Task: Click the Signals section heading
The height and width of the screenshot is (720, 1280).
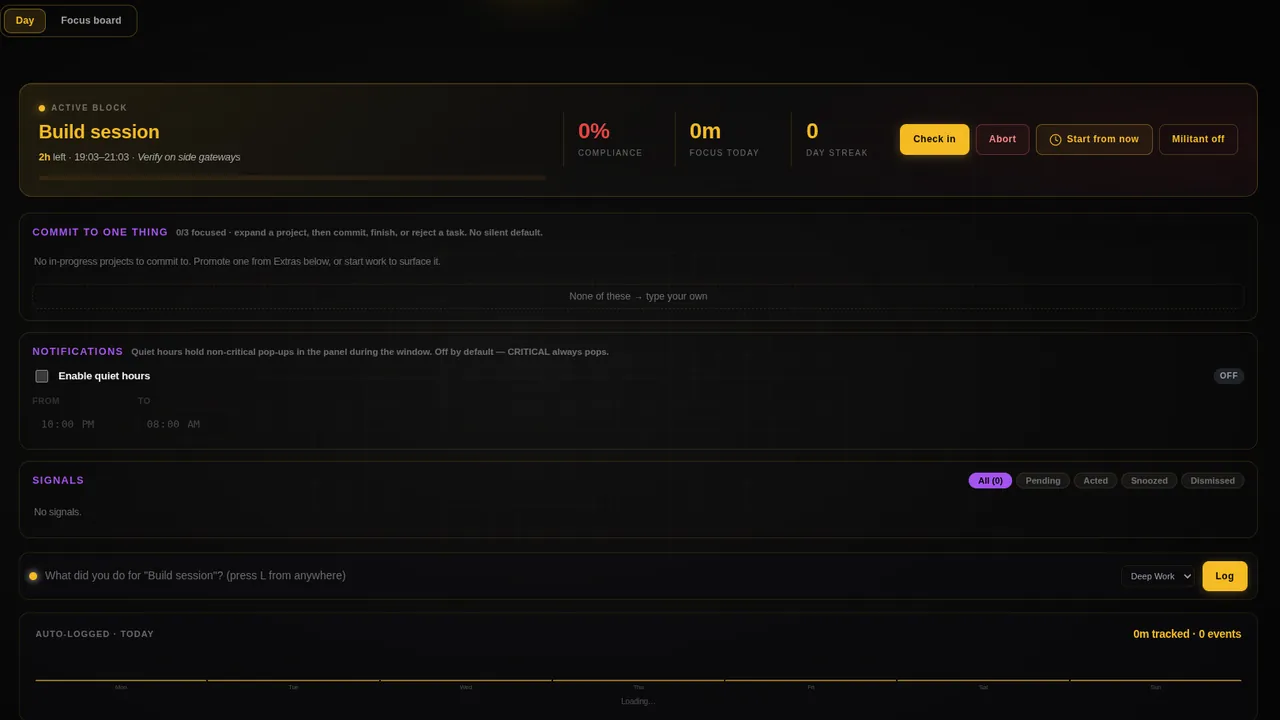Action: point(58,481)
